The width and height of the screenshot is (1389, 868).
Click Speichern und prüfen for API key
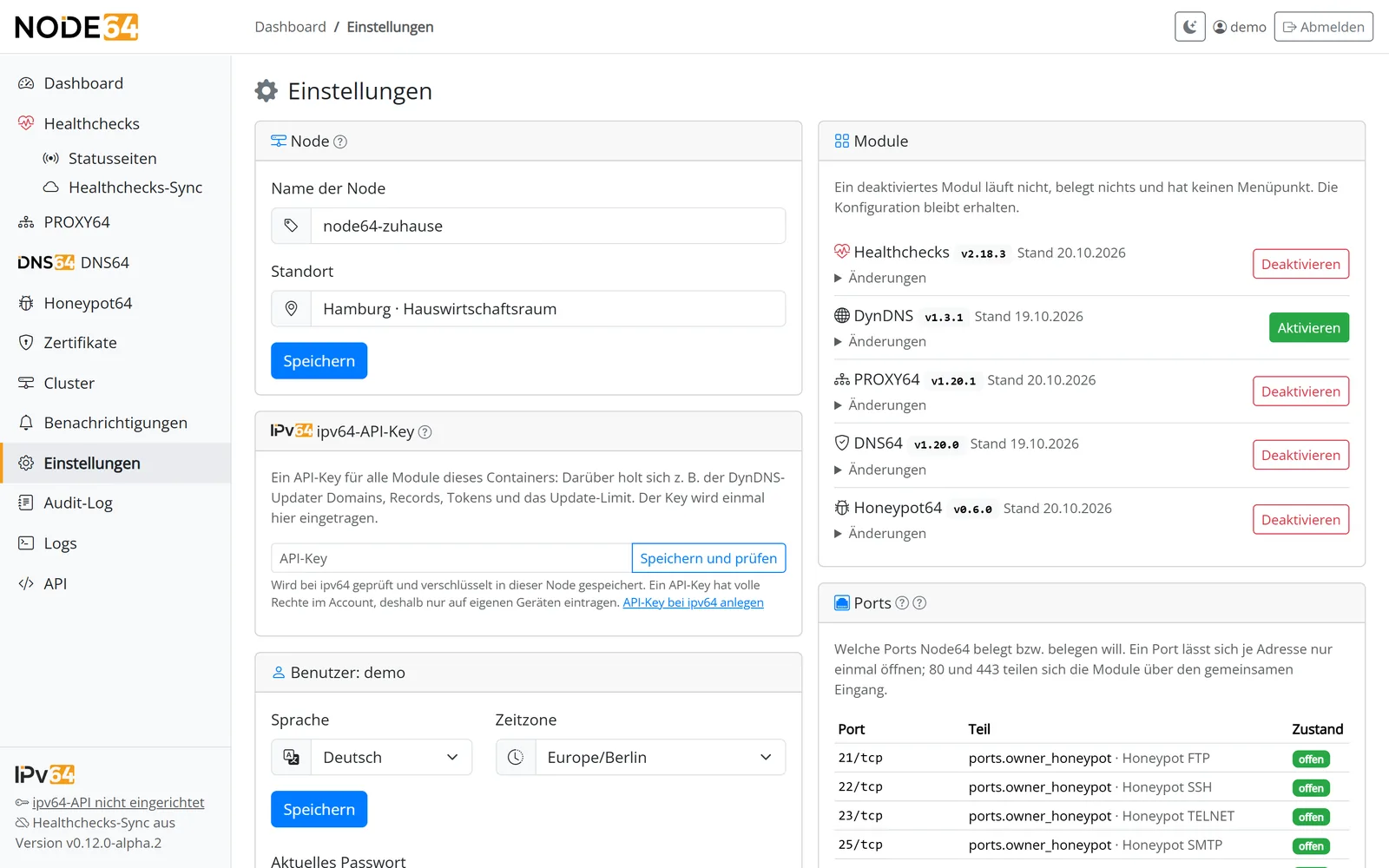point(708,558)
